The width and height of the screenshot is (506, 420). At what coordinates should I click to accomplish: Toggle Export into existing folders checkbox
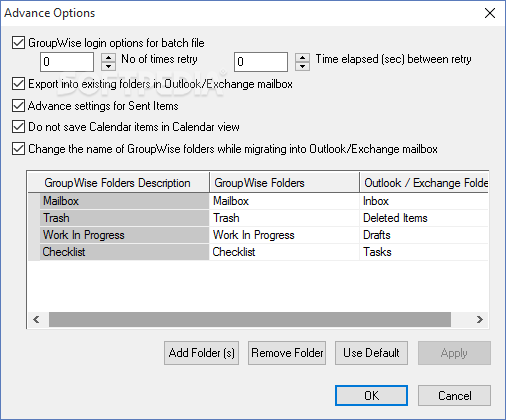point(18,84)
